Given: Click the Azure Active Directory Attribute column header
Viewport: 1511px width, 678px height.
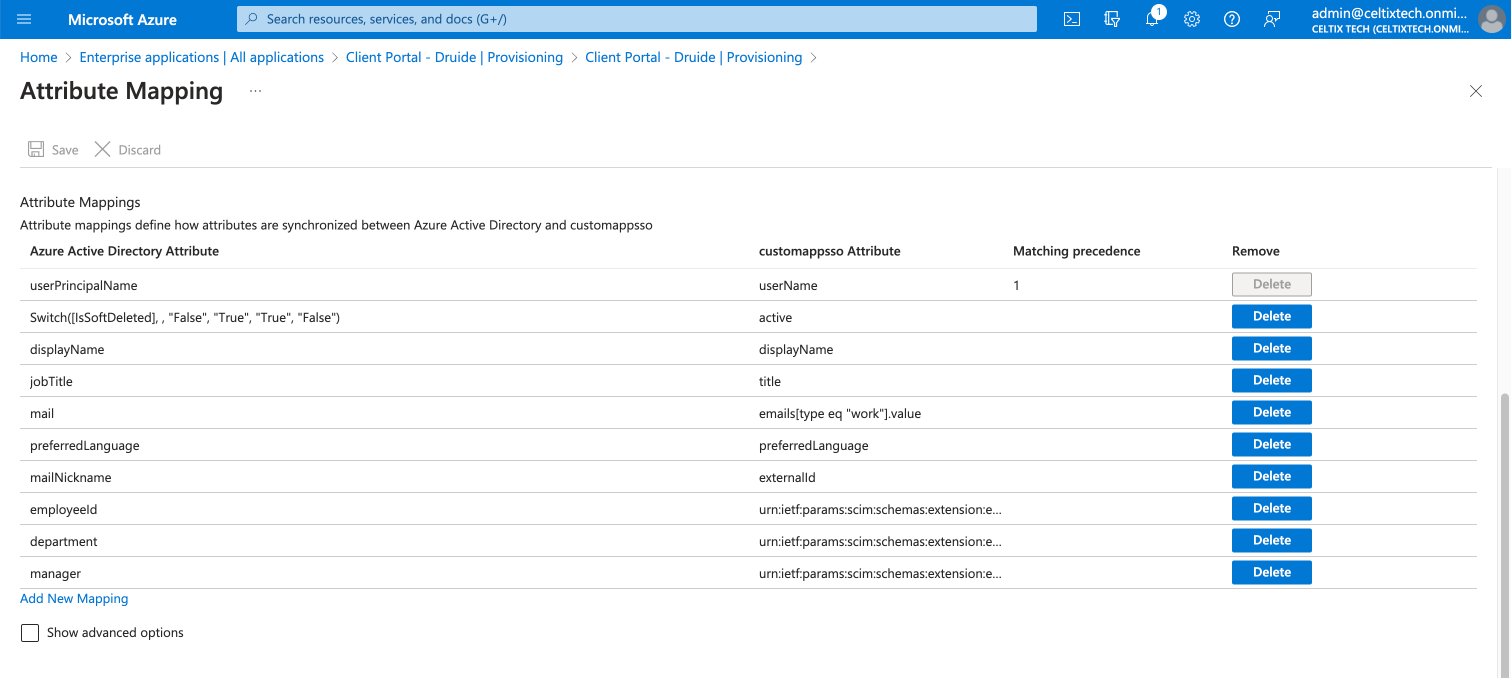Looking at the screenshot, I should point(124,251).
